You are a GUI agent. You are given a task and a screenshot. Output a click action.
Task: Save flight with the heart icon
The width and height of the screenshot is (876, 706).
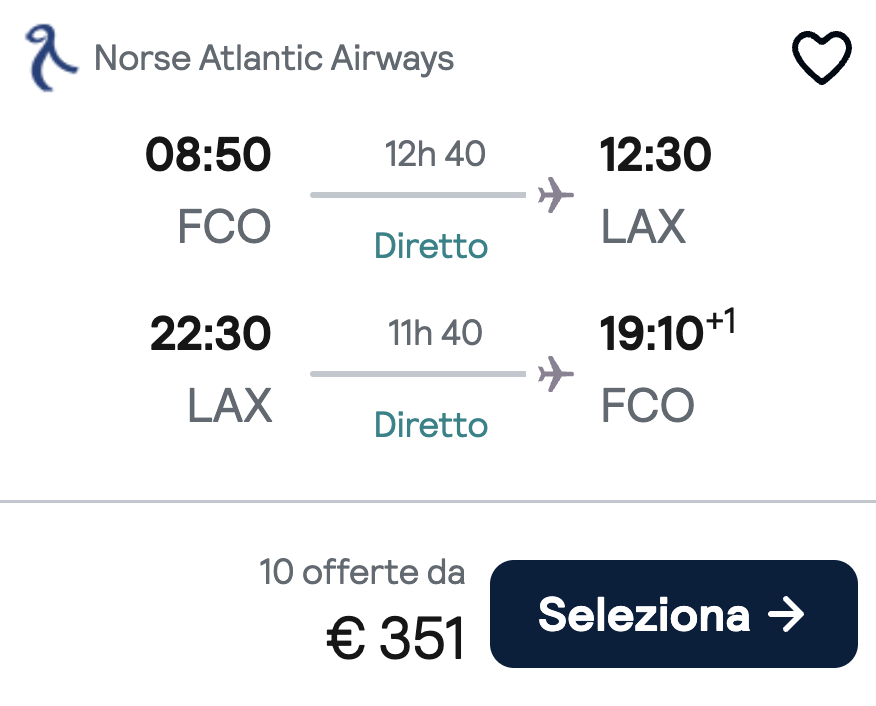[821, 58]
